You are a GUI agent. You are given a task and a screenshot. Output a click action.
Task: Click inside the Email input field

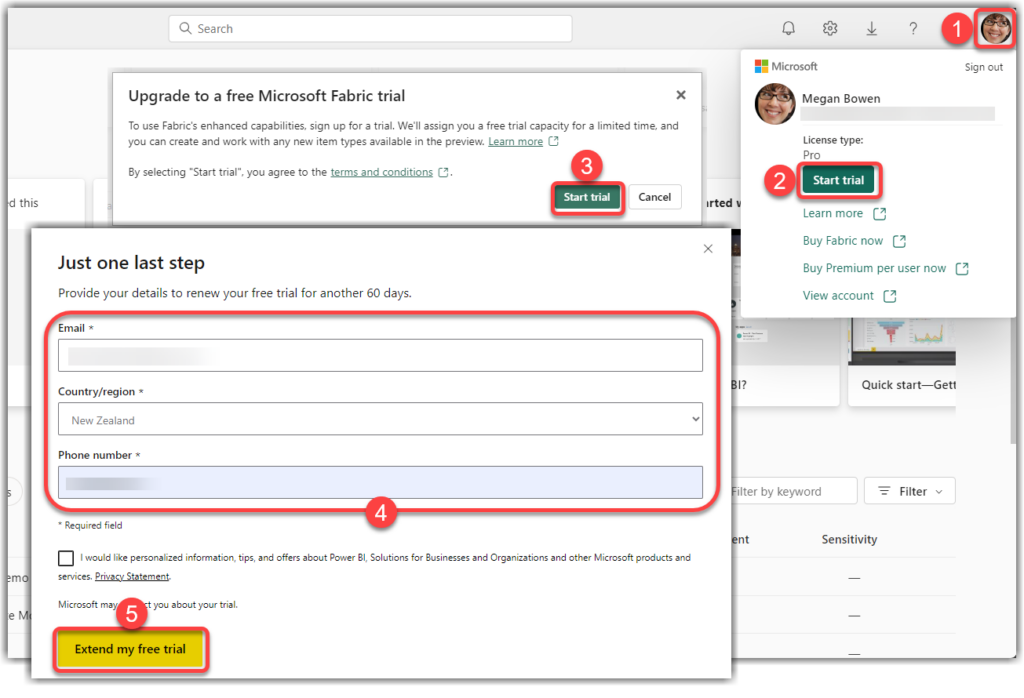[x=380, y=355]
